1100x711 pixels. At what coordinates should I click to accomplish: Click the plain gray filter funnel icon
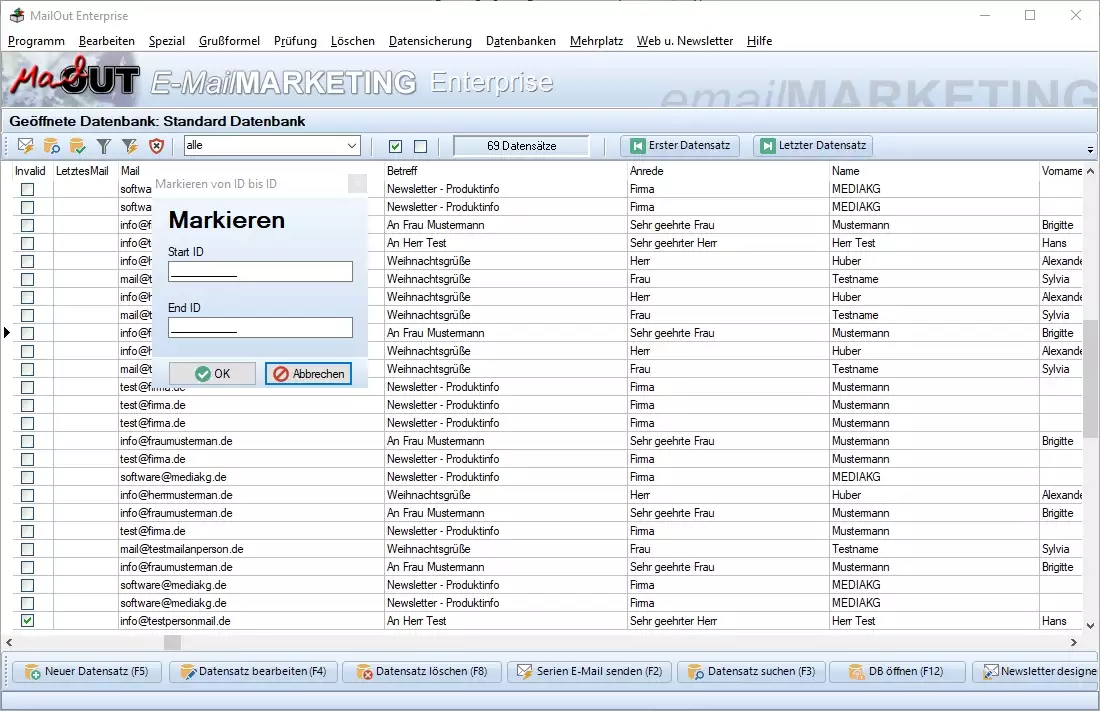point(104,146)
